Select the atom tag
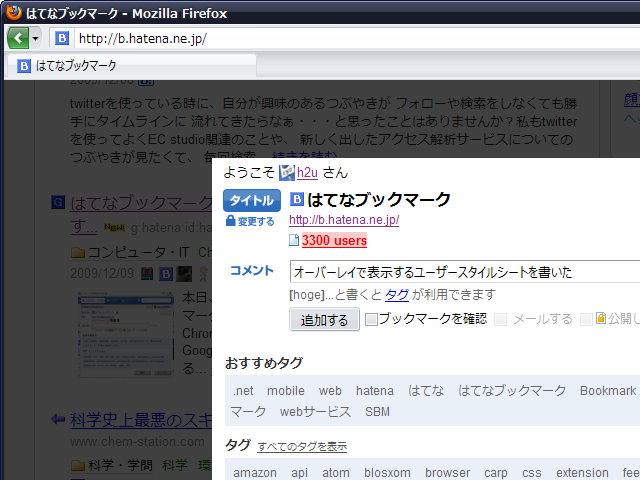 pos(336,473)
